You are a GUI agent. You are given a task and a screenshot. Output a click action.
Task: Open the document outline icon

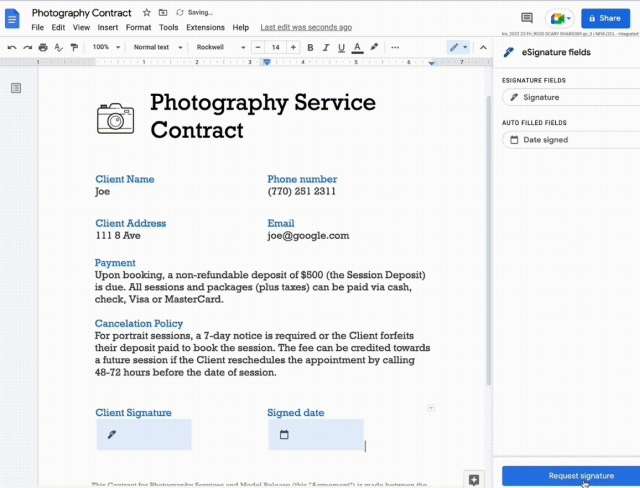pyautogui.click(x=16, y=89)
